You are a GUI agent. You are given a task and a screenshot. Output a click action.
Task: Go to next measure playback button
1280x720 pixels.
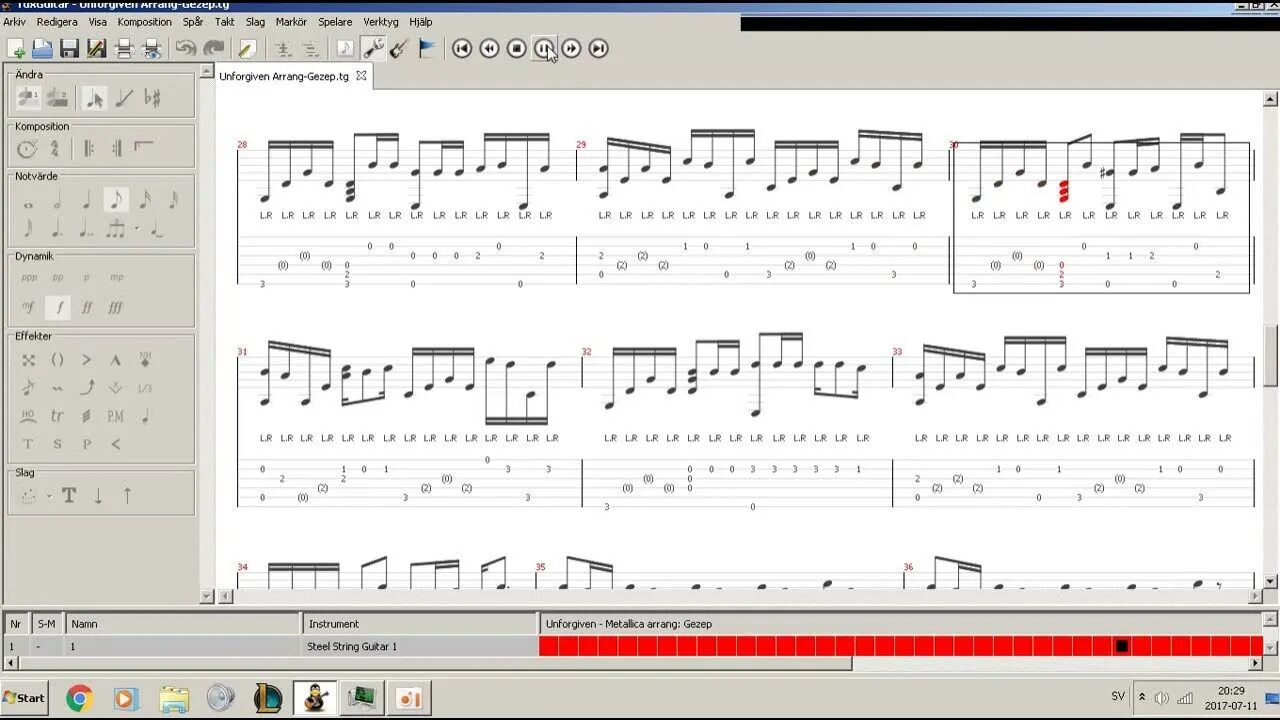point(571,48)
